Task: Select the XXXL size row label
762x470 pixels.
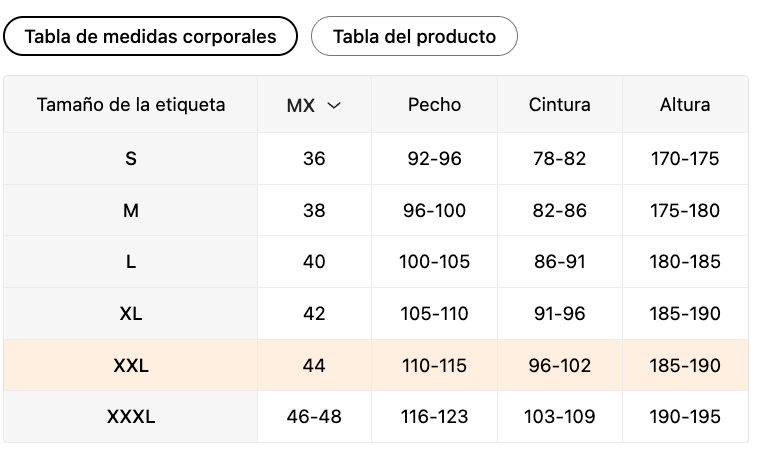Action: tap(131, 417)
